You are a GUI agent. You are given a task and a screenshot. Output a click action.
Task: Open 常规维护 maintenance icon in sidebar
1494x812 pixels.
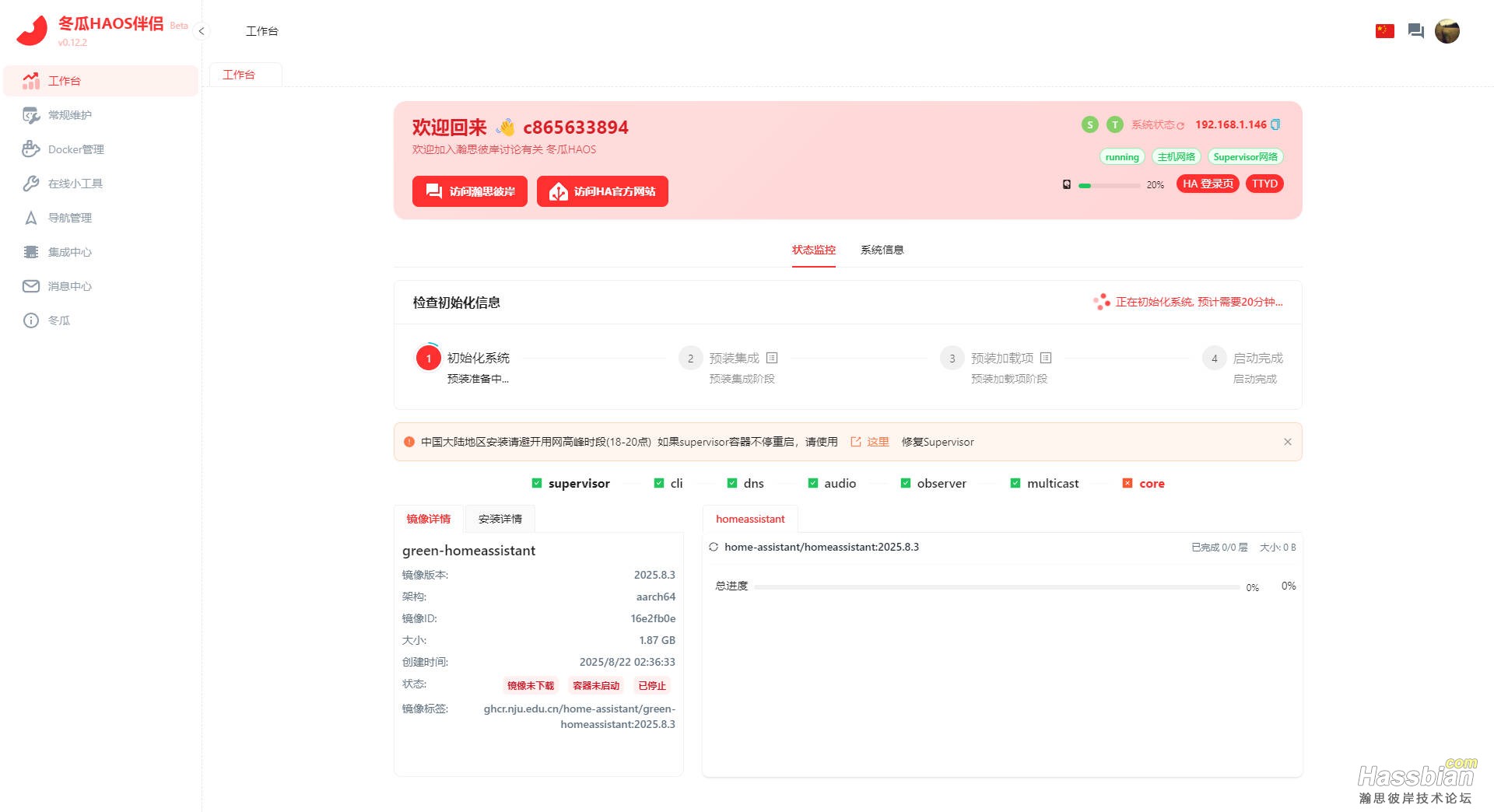point(31,115)
